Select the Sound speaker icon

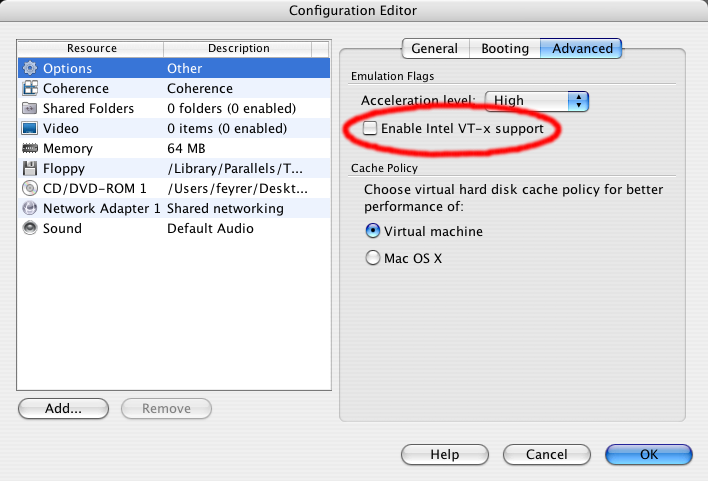point(29,229)
